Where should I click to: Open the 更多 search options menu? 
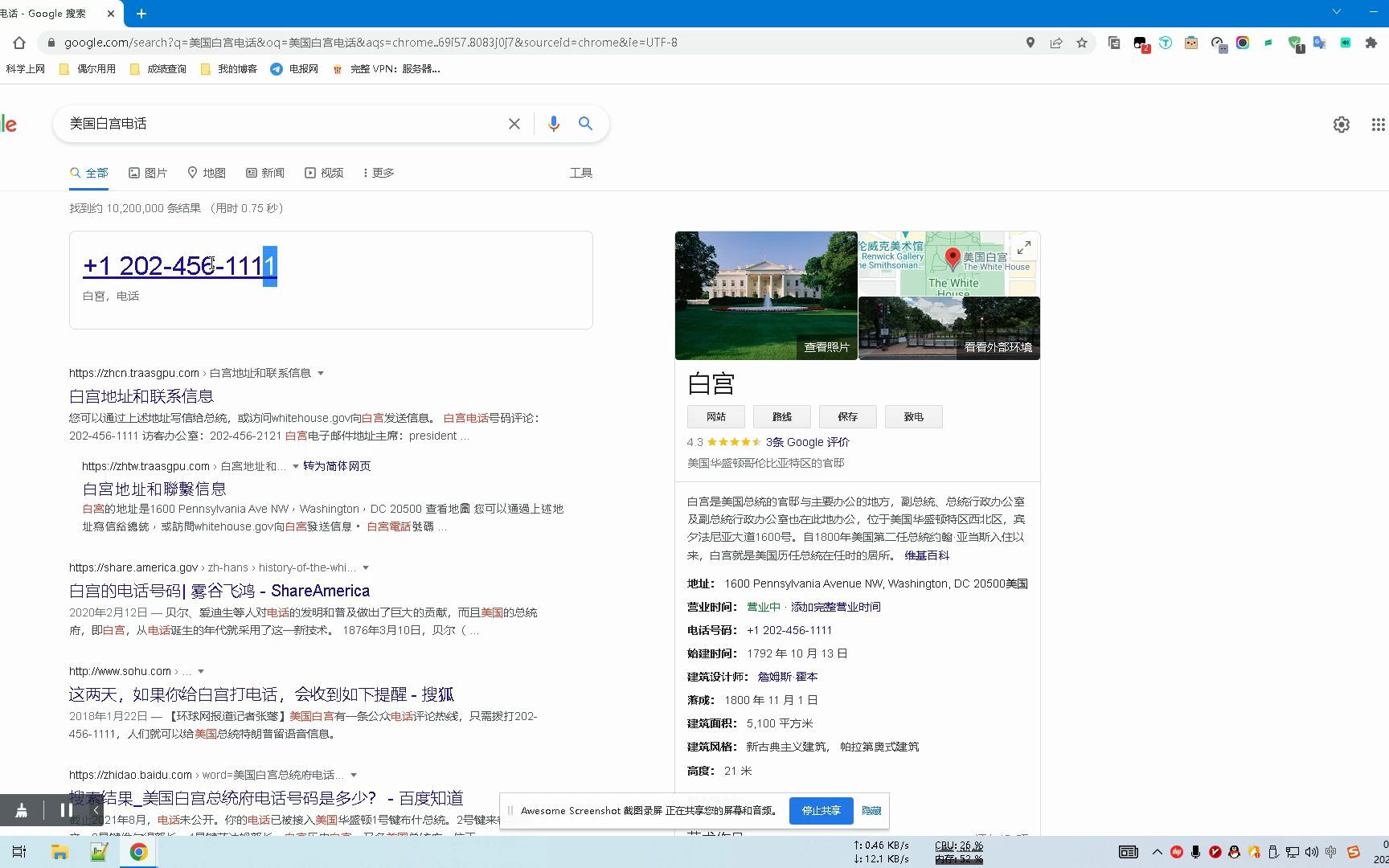tap(378, 173)
